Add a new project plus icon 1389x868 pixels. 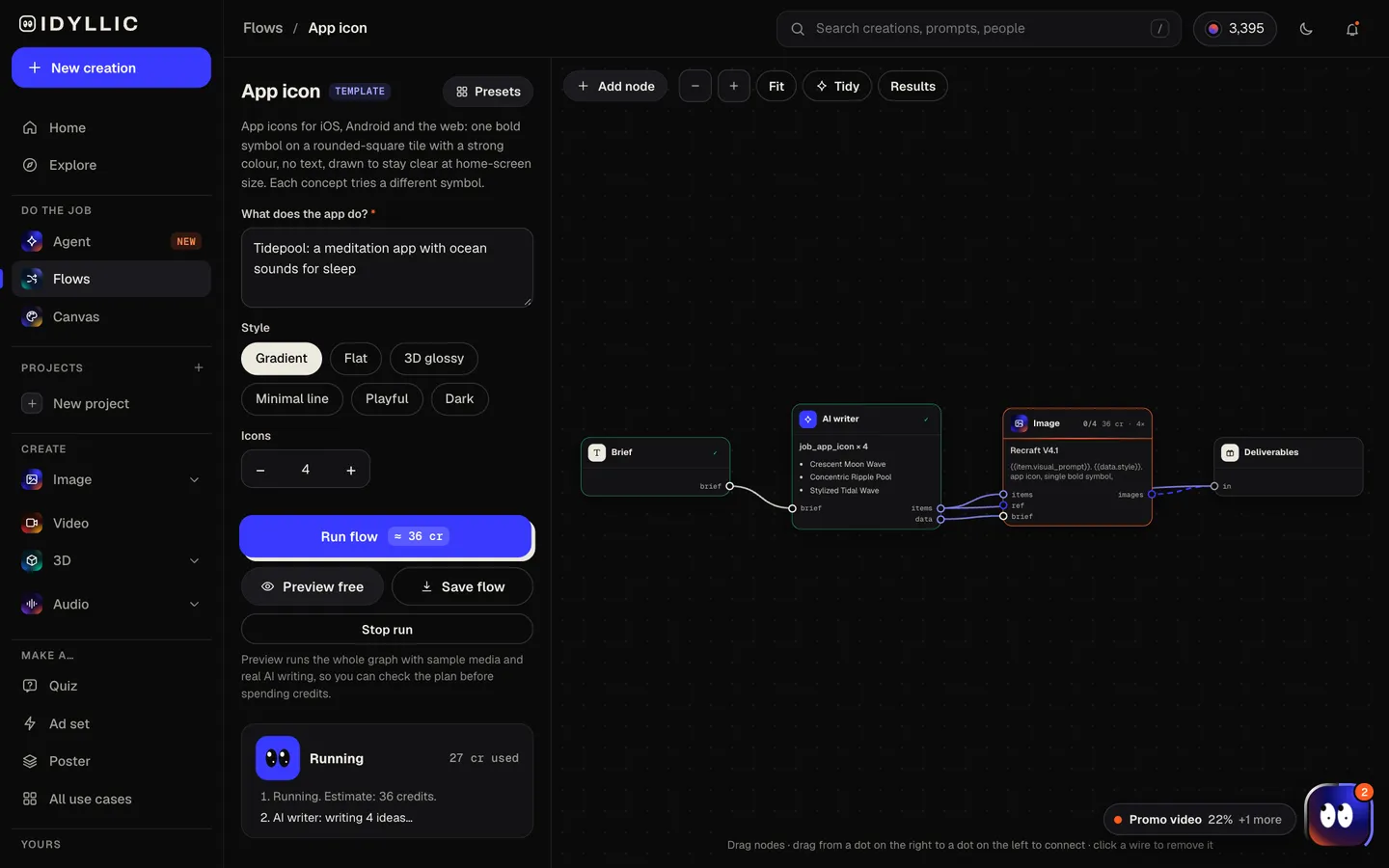[x=199, y=367]
